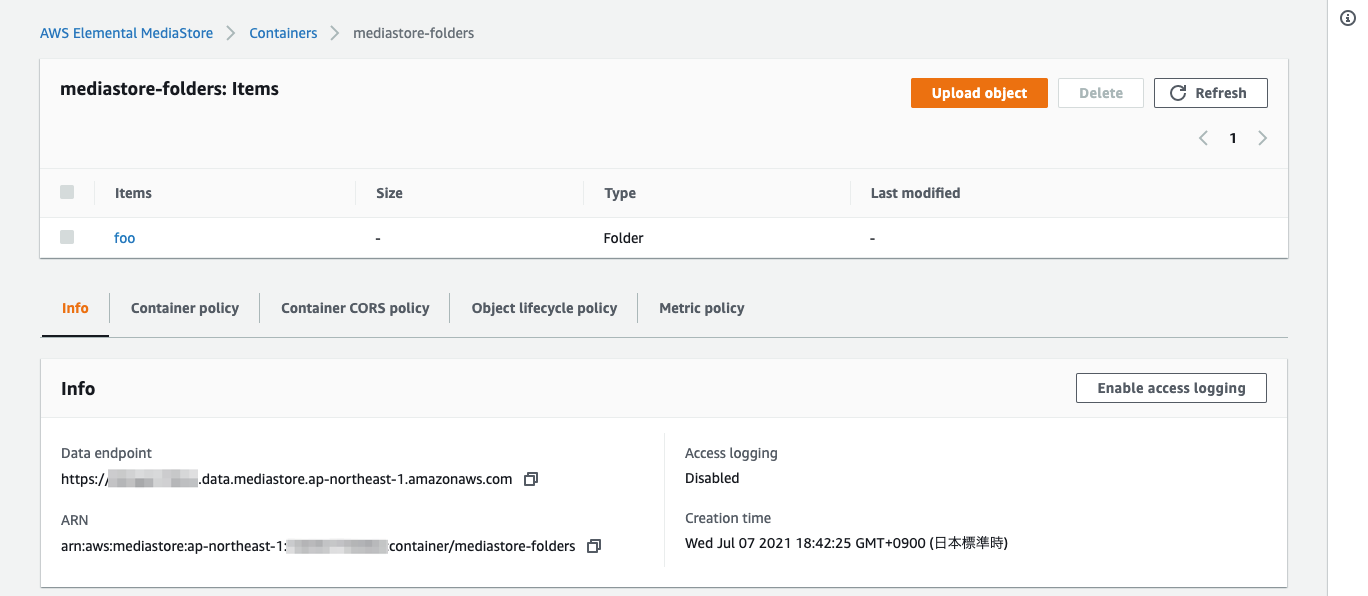This screenshot has width=1368, height=596.
Task: Click the Delete button
Action: 1101,93
